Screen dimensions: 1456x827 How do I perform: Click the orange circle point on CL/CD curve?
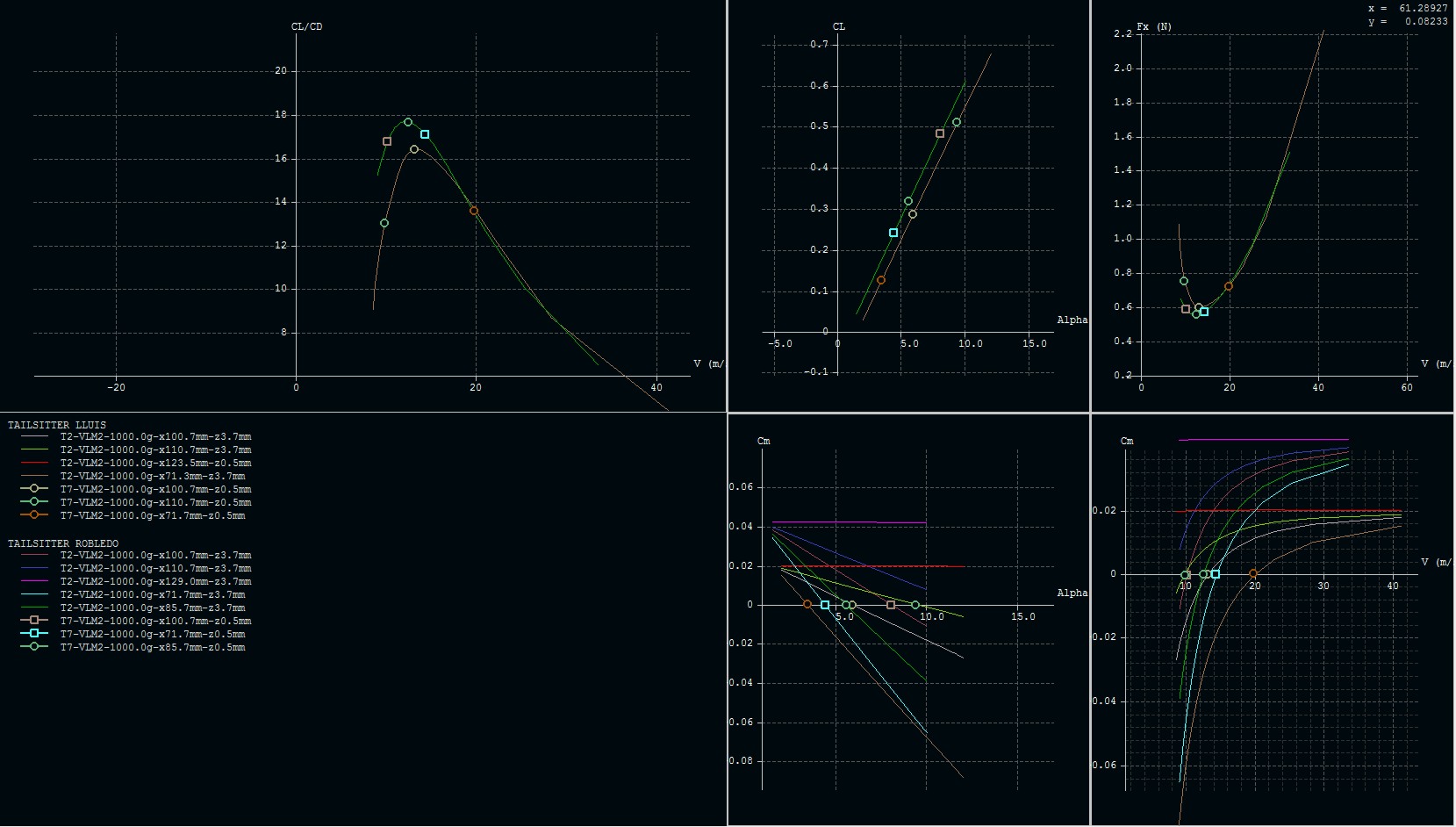click(474, 211)
